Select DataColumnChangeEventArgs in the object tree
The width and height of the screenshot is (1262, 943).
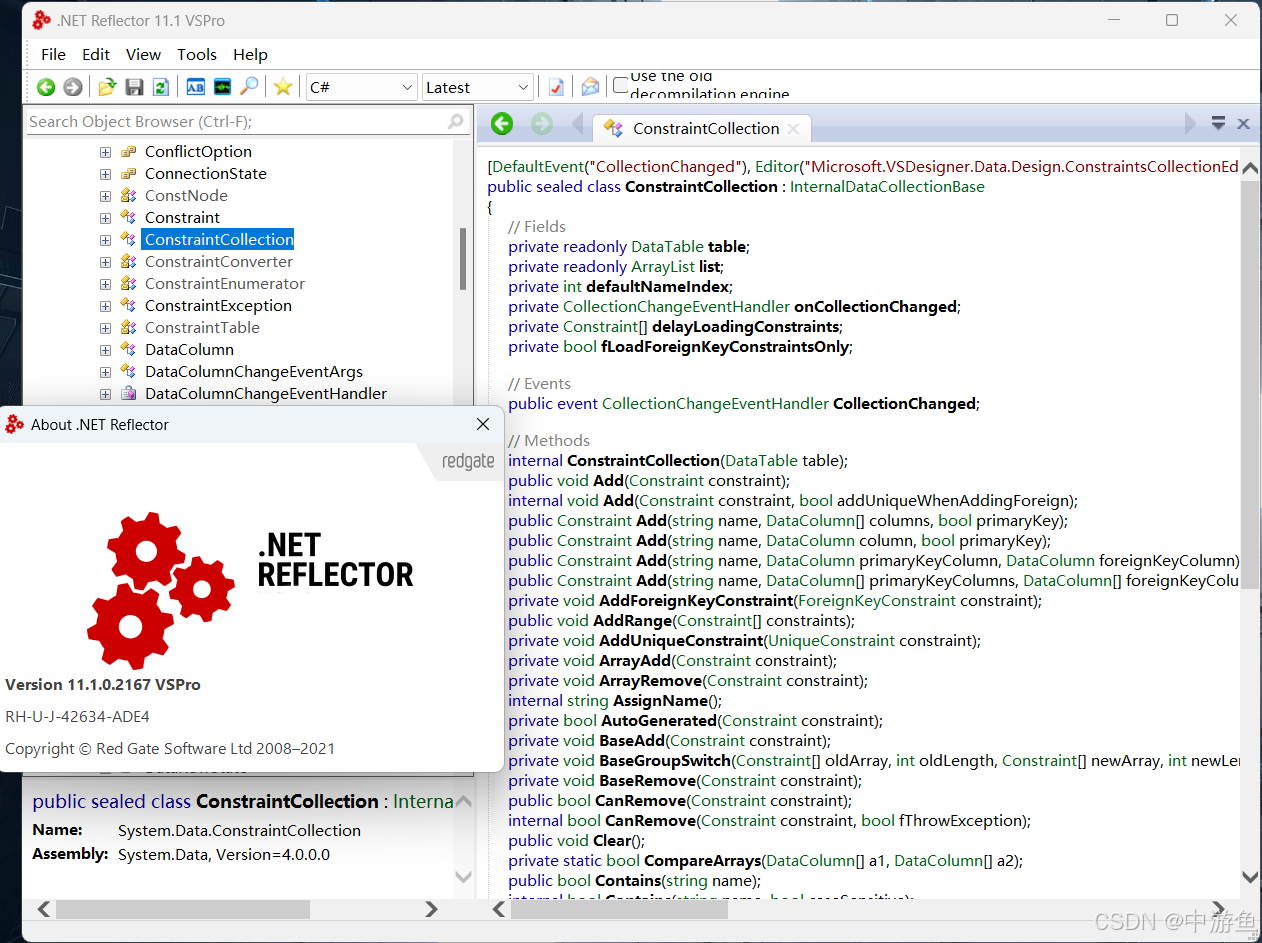[x=254, y=371]
